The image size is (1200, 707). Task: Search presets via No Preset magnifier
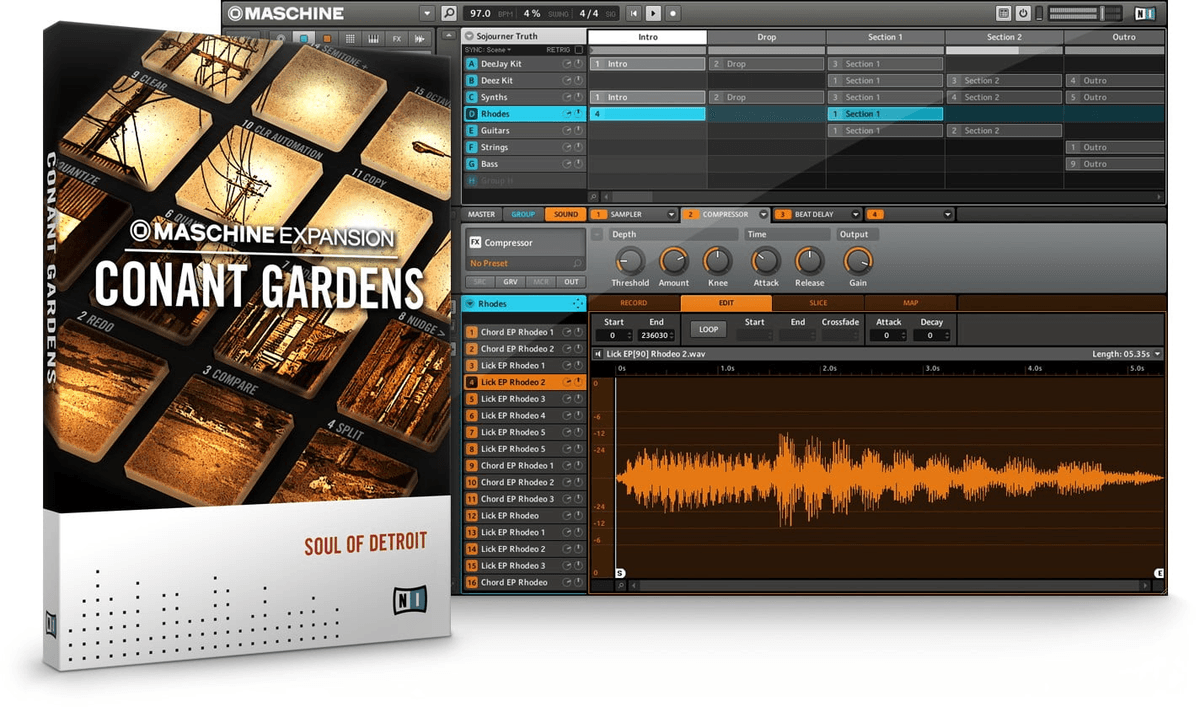click(x=577, y=264)
